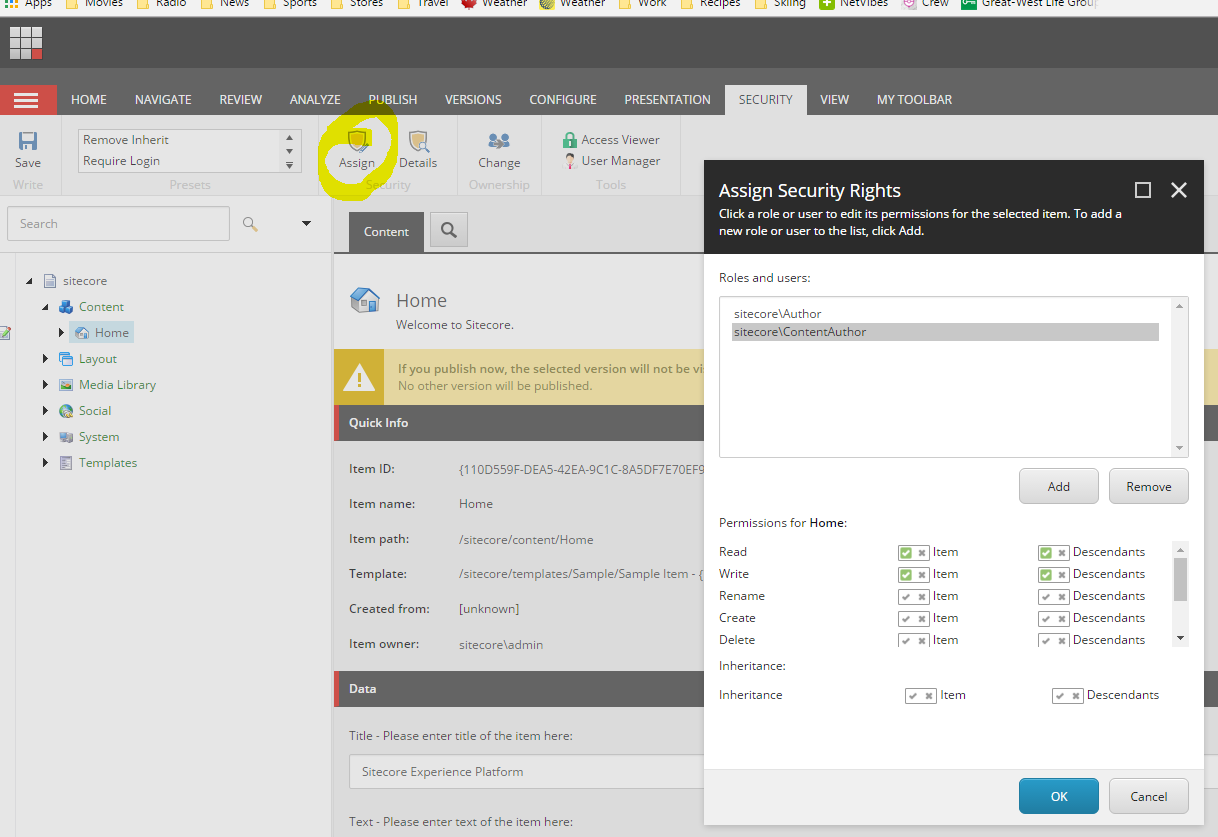
Task: Open the Sitecore launchpad grid icon
Action: tap(26, 43)
